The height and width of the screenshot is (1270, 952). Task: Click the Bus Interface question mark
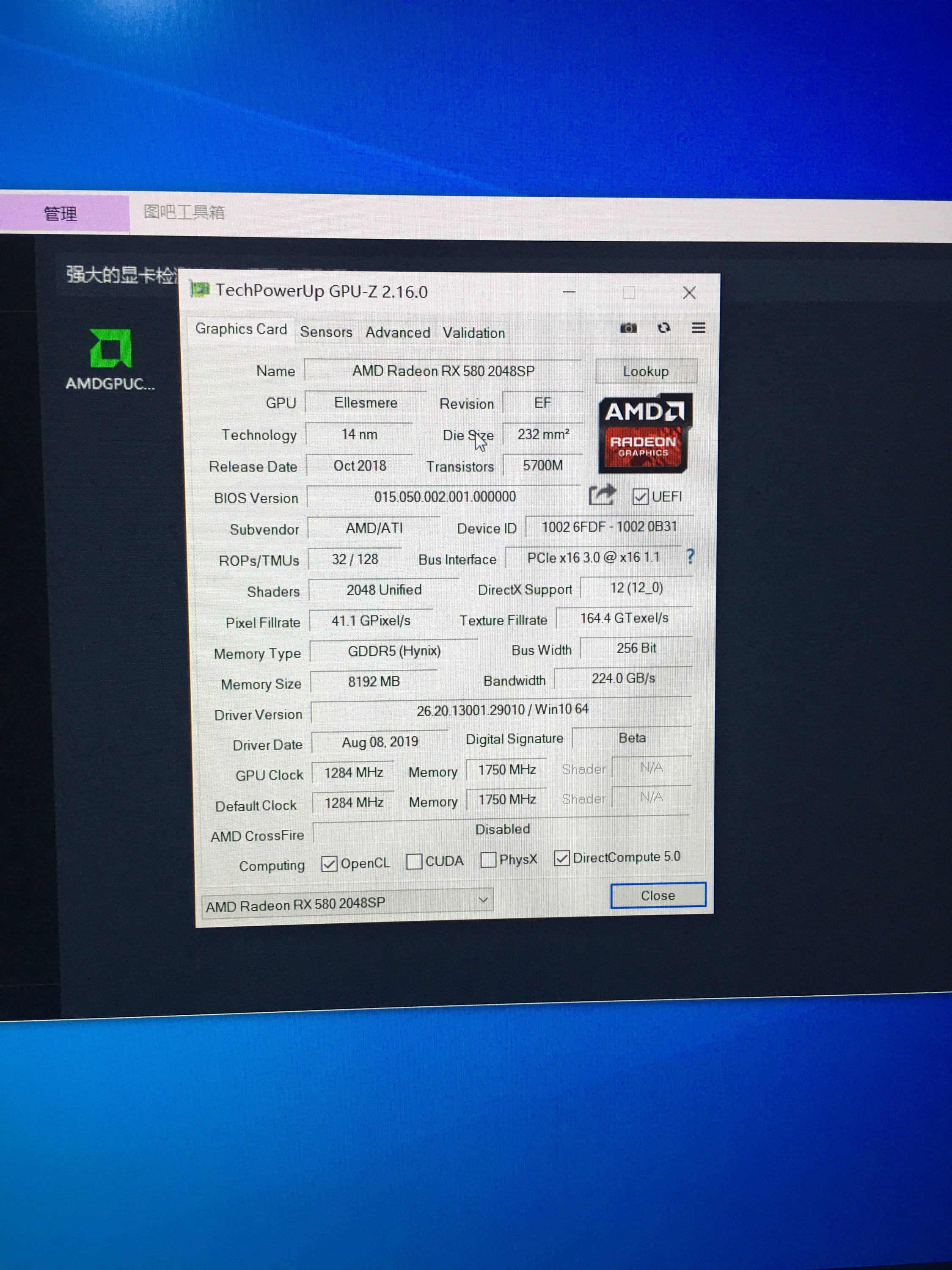[x=691, y=556]
